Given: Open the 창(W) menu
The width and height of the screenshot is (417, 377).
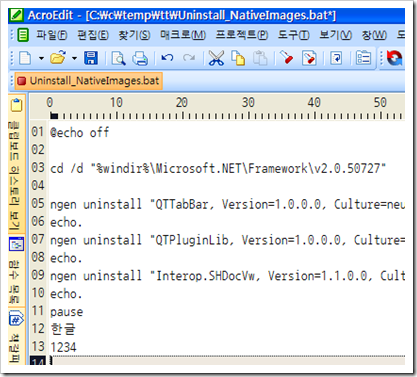Looking at the screenshot, I should pos(374,35).
